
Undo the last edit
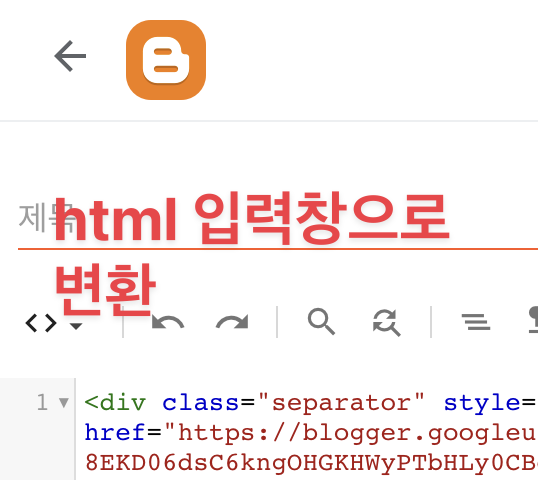click(x=168, y=322)
